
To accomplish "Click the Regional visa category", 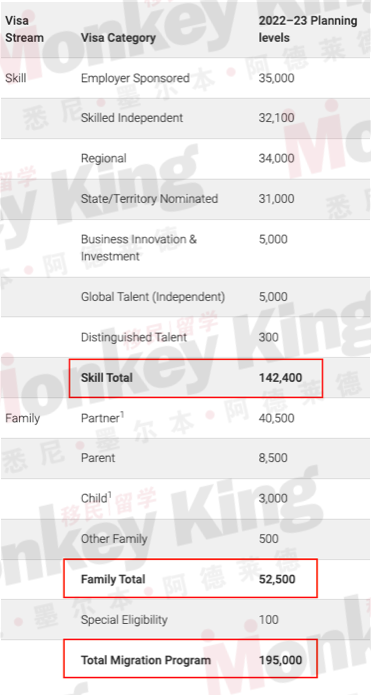I will 103,159.
